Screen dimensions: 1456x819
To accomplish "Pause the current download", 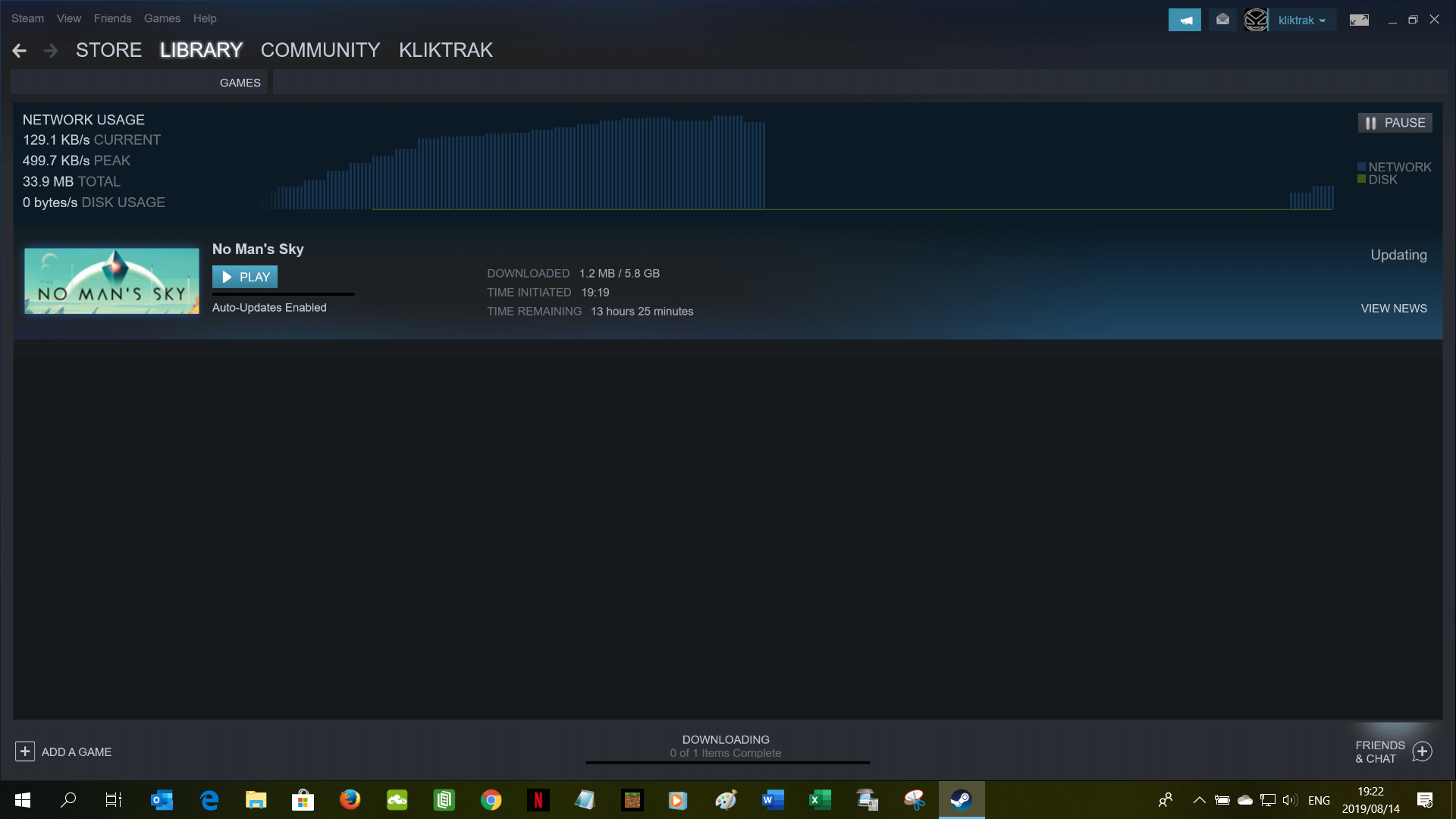I will click(1395, 123).
